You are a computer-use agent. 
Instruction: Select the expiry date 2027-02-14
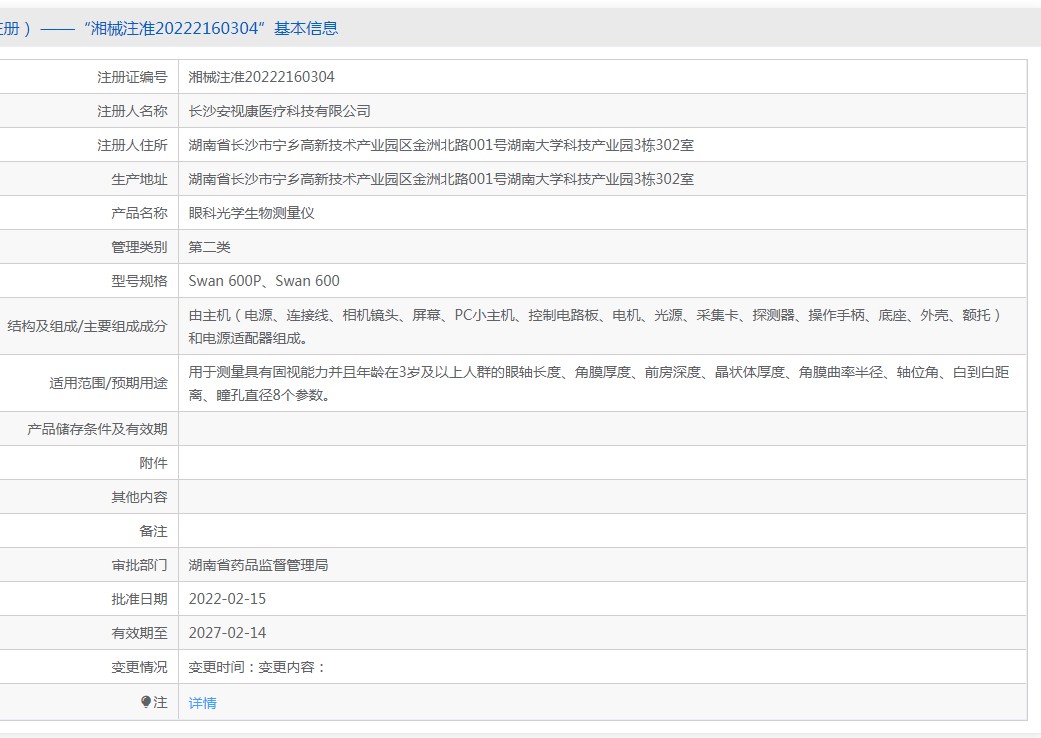(227, 632)
